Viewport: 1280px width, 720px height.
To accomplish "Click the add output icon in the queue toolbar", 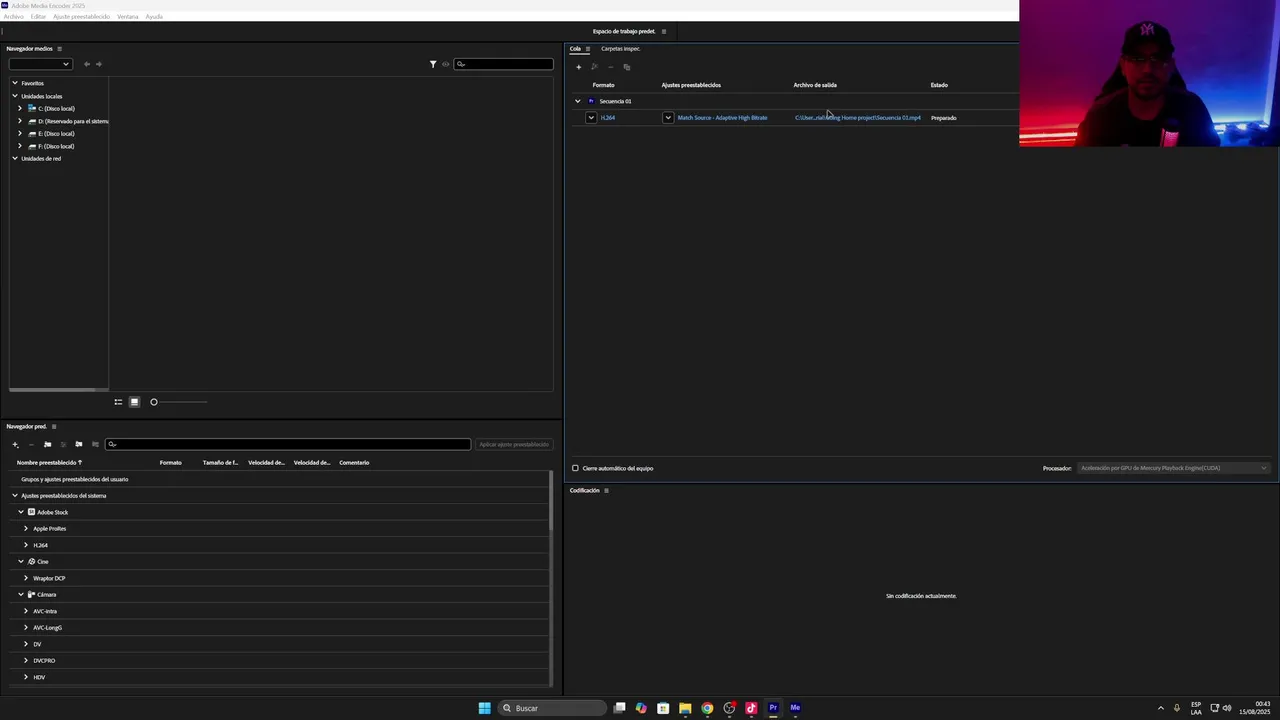I will pos(594,67).
